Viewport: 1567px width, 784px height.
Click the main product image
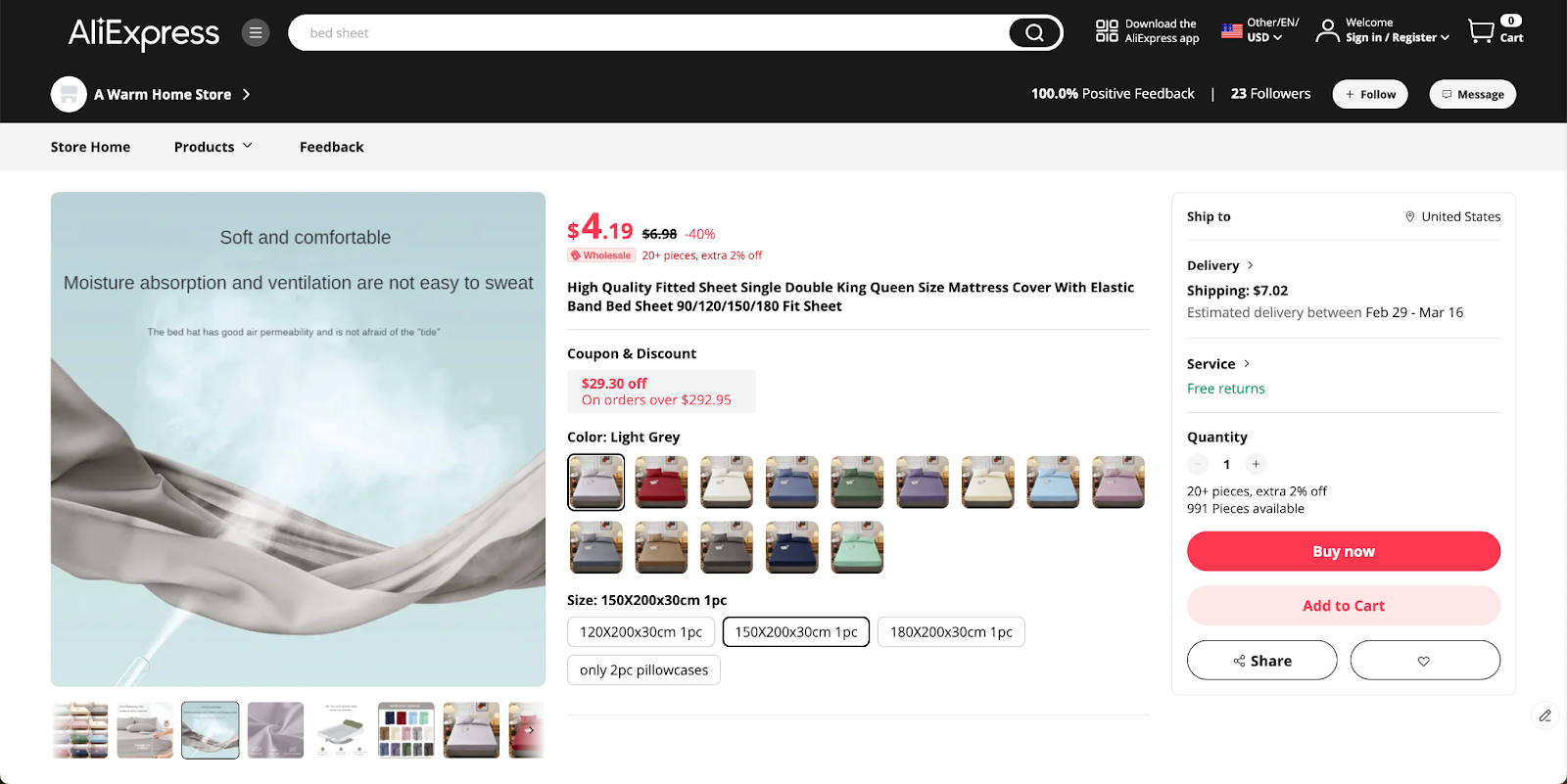(298, 439)
